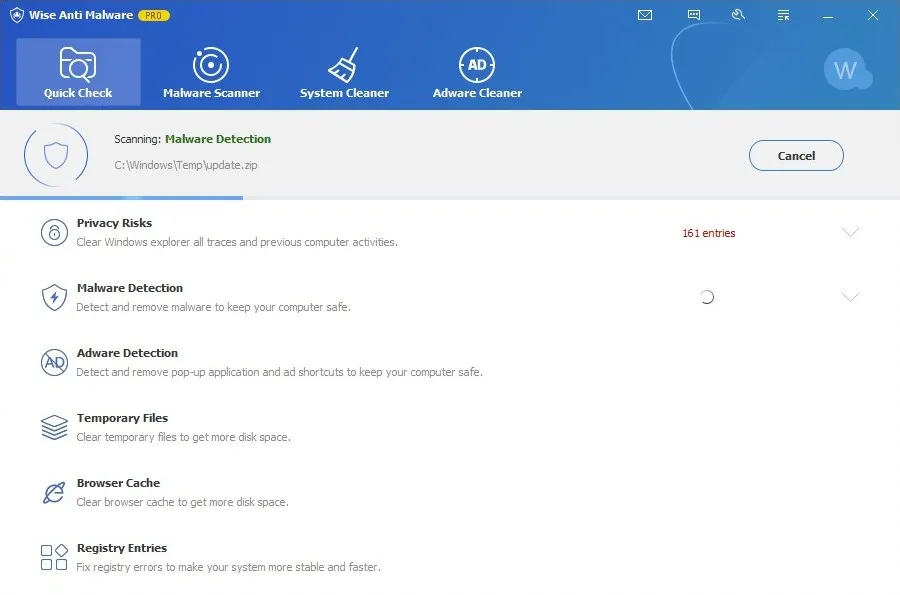Switch to the Quick Check tab
Image resolution: width=900 pixels, height=595 pixels.
[78, 72]
